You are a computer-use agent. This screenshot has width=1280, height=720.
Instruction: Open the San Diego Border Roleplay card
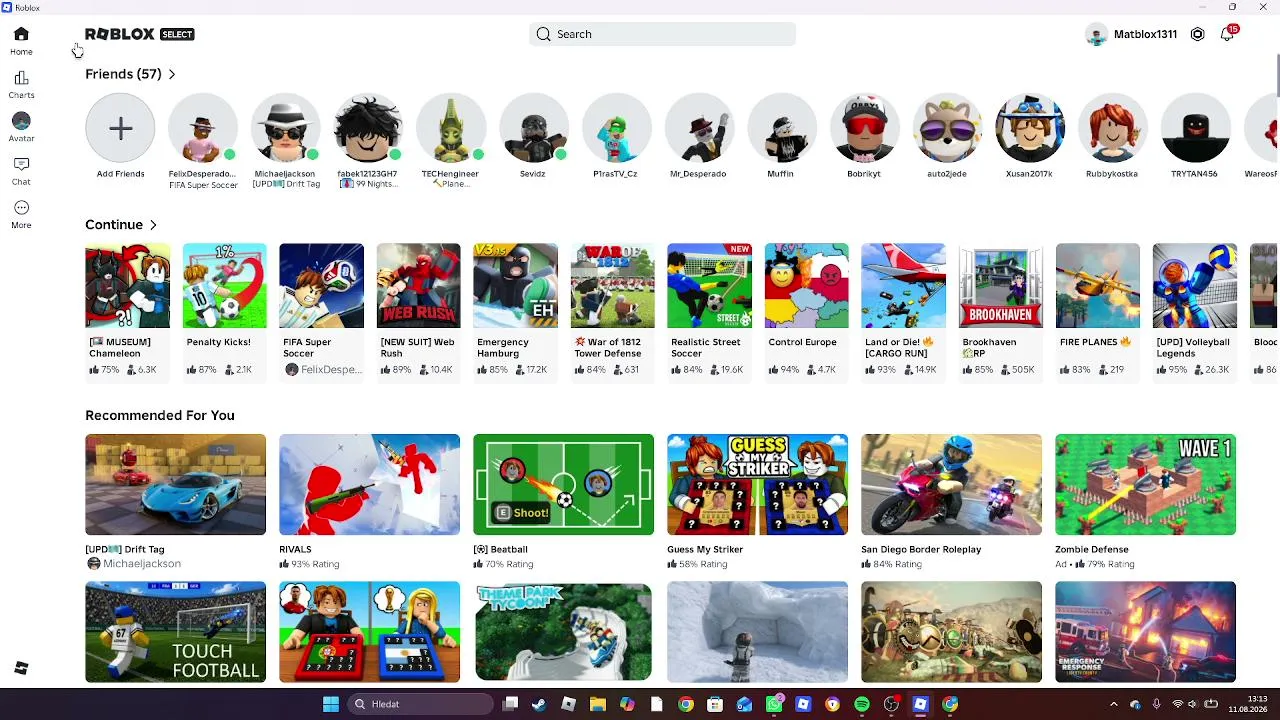[x=951, y=485]
